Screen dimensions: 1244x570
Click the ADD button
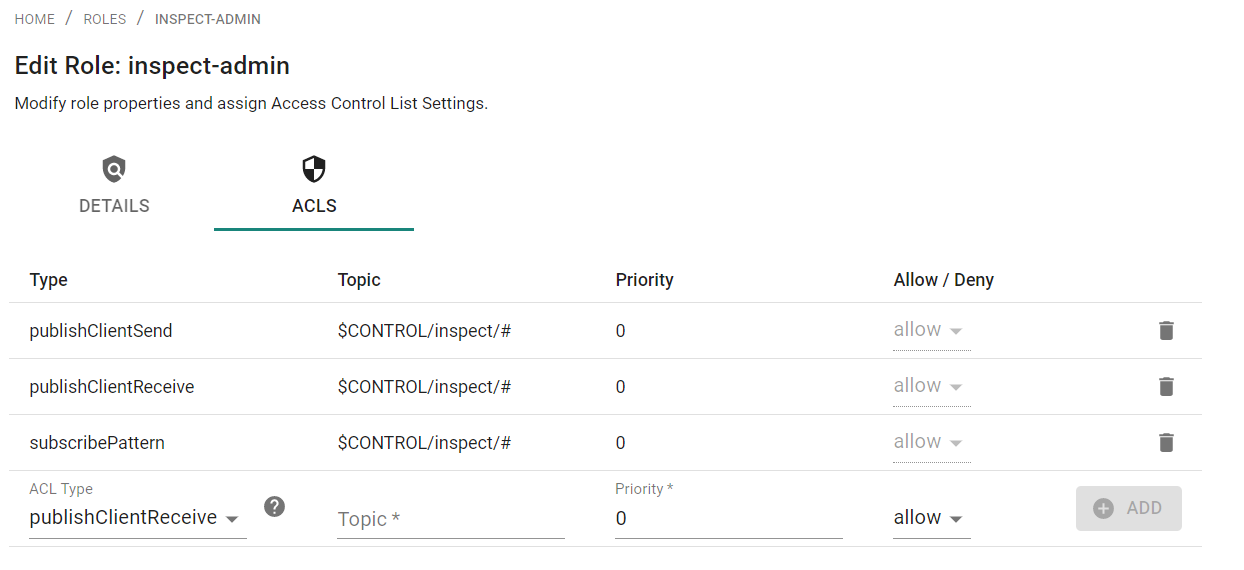coord(1129,508)
